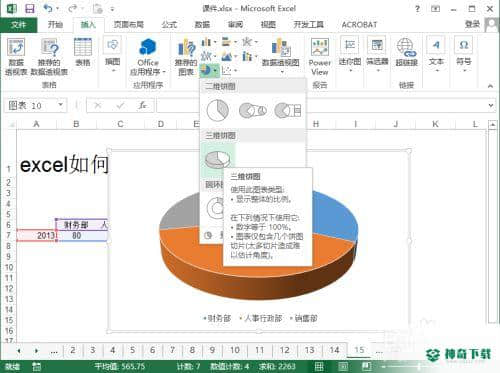Go to sheet tab 10
The width and height of the screenshot is (500, 373).
click(235, 350)
